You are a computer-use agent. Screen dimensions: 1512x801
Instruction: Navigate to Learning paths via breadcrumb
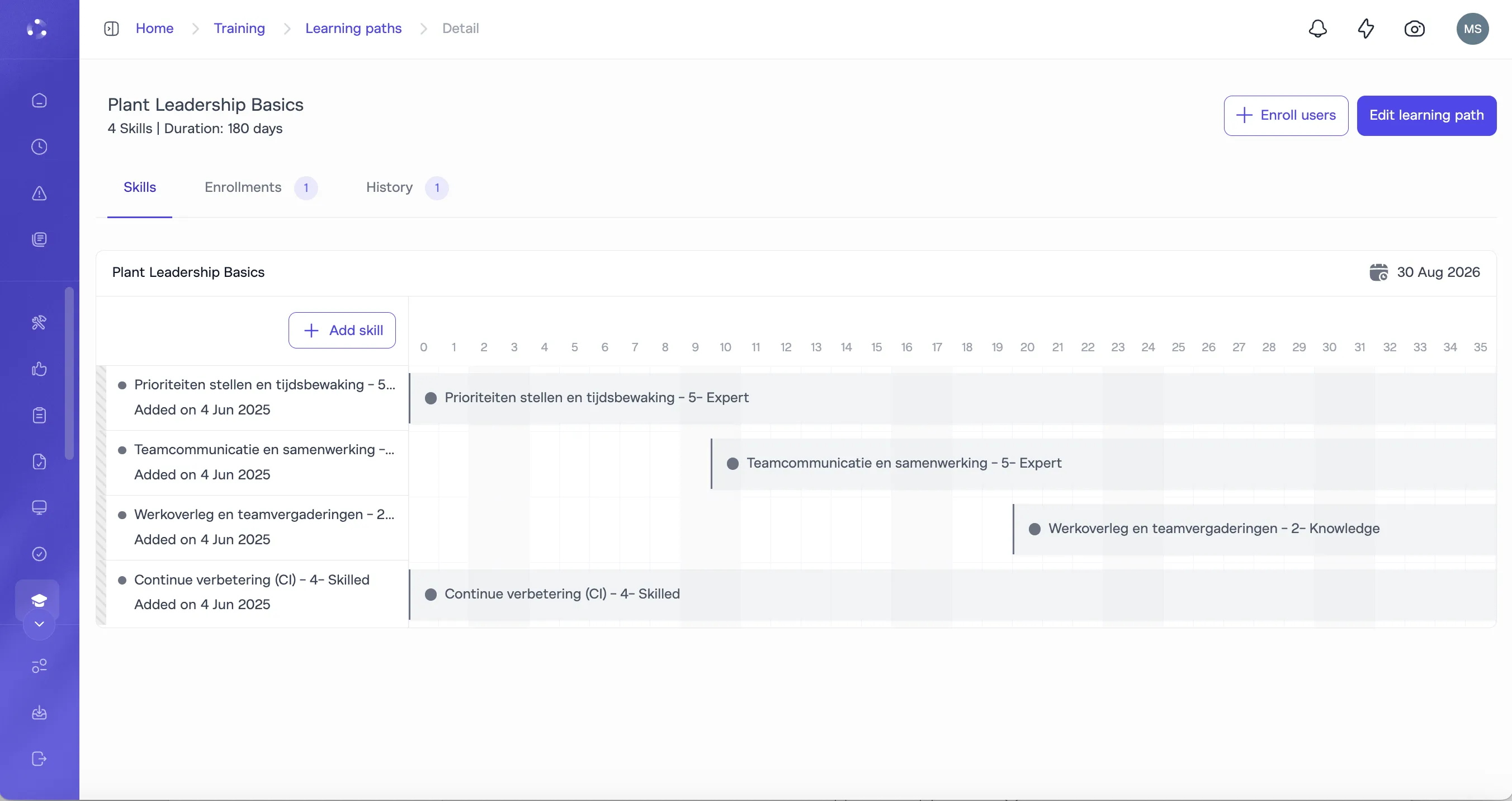point(353,27)
